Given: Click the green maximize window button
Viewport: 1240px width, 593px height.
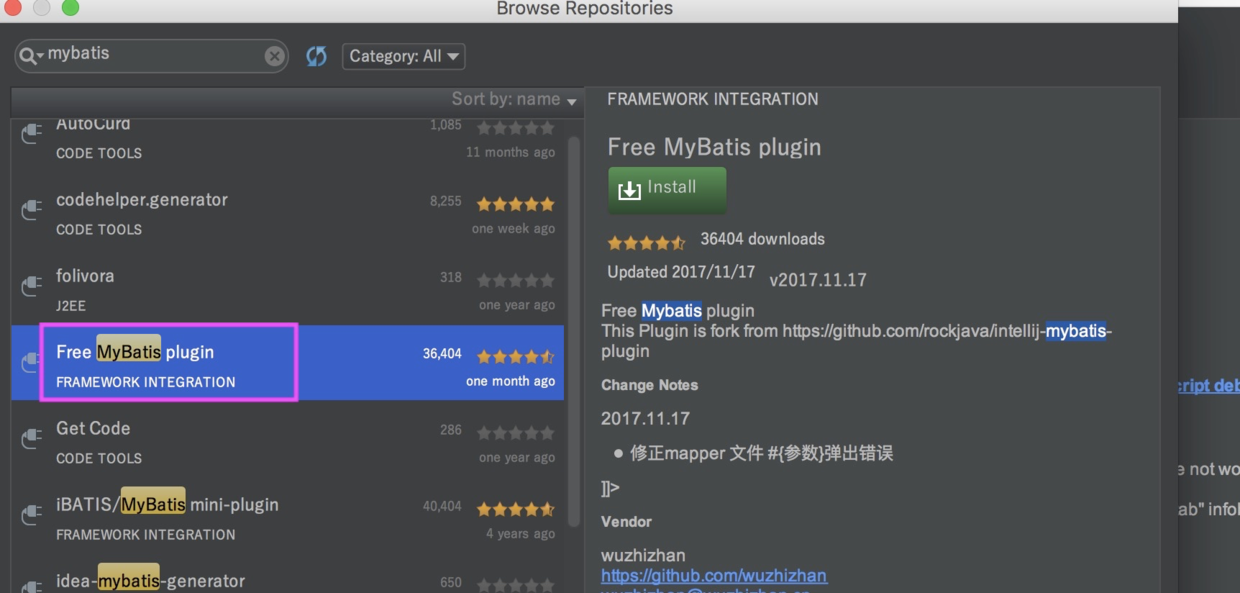Looking at the screenshot, I should [70, 8].
